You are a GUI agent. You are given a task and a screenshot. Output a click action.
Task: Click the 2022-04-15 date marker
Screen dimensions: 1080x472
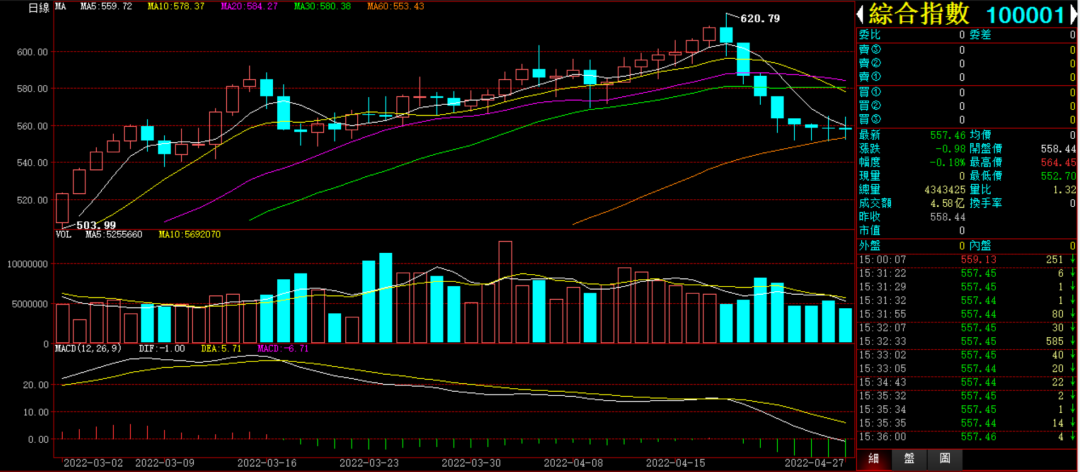click(676, 465)
